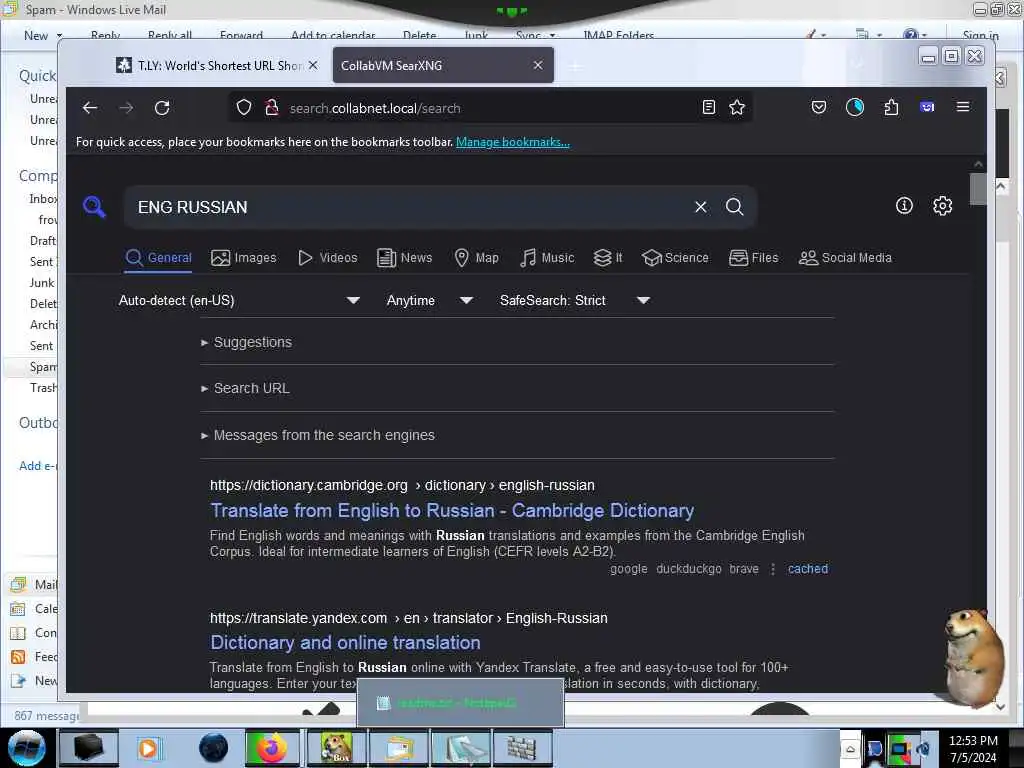Clear the search query with the X
The width and height of the screenshot is (1024, 768).
[701, 207]
